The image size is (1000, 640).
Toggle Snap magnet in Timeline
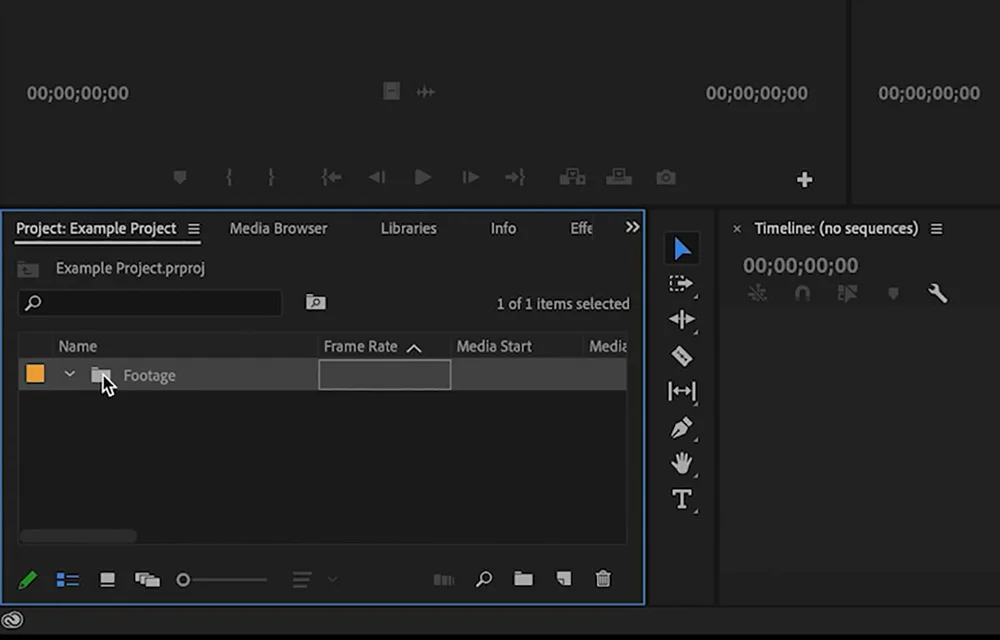tap(802, 293)
